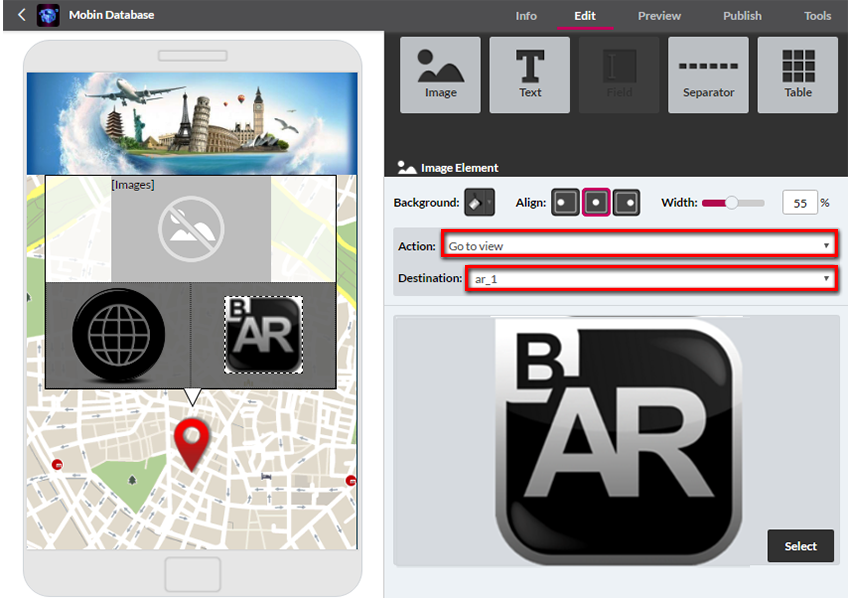Align image to the right
The height and width of the screenshot is (598, 851).
click(x=626, y=202)
